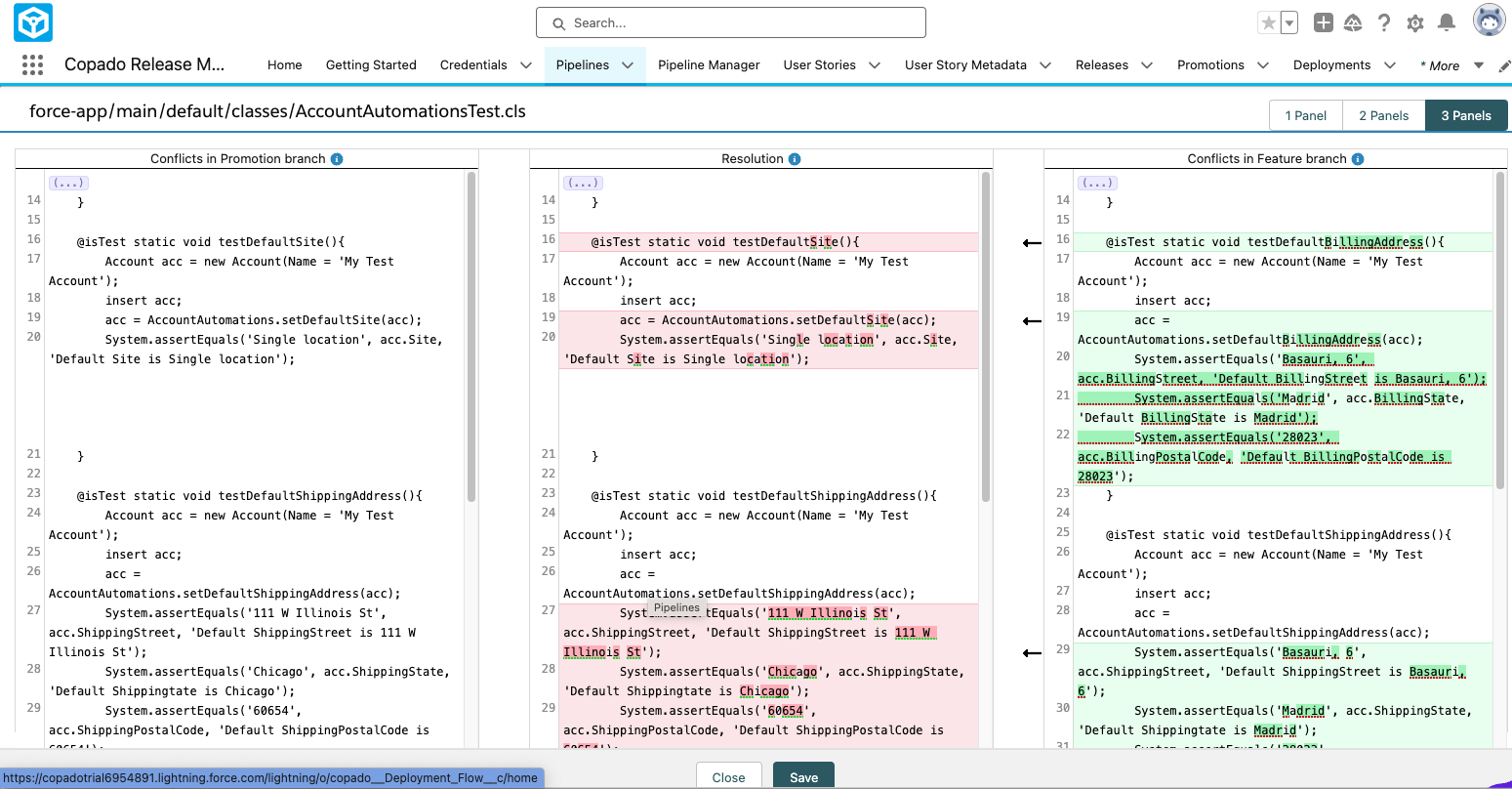Screen dimensions: 1512x789
Task: Open the Salesforce Help question mark
Action: (x=1384, y=22)
